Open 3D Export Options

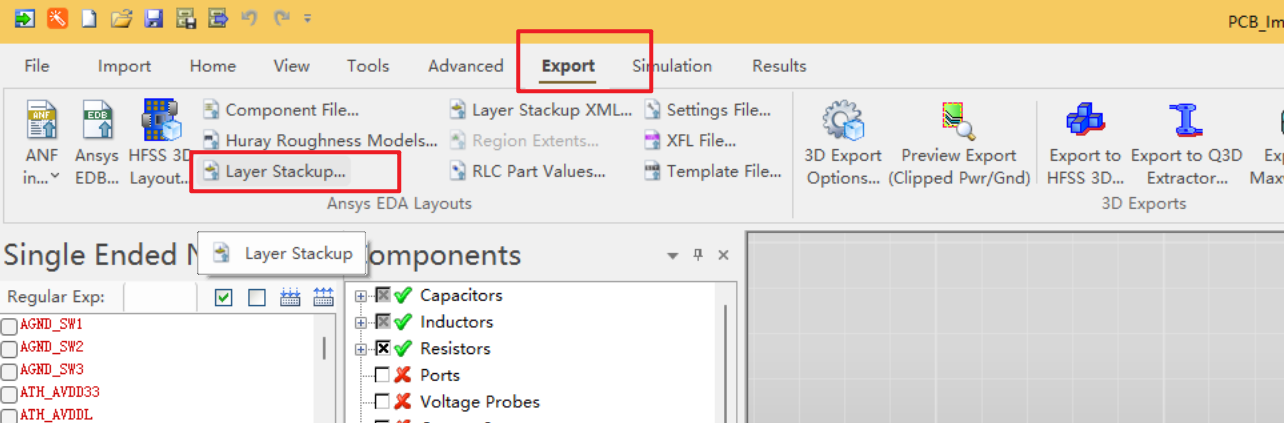tap(843, 142)
